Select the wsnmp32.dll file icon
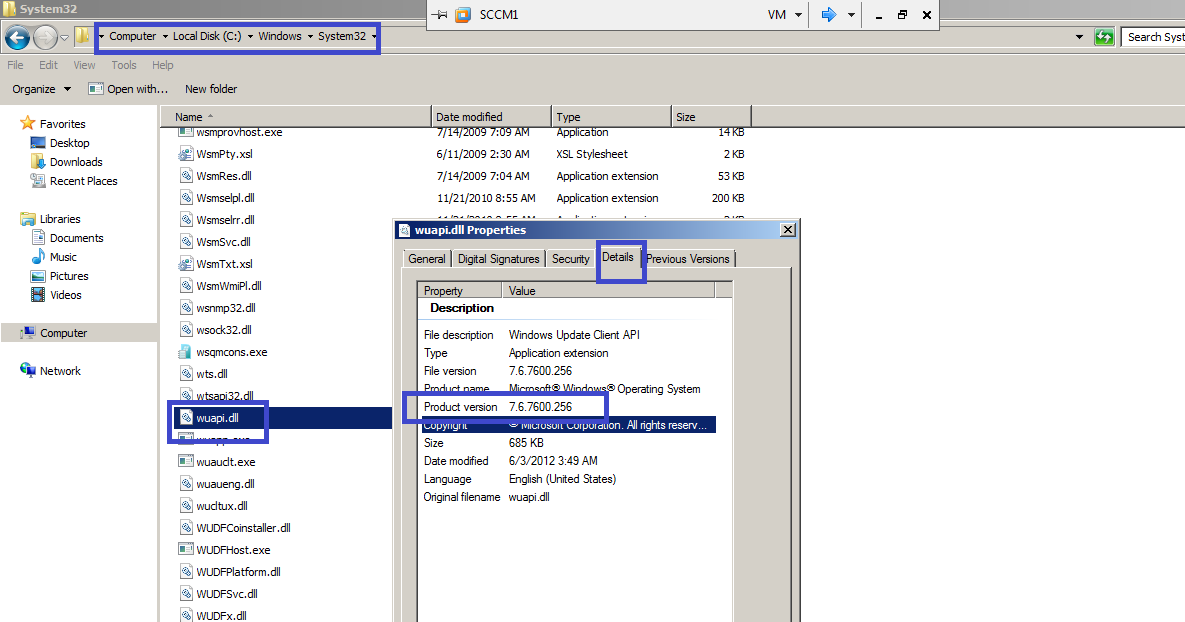 (186, 308)
